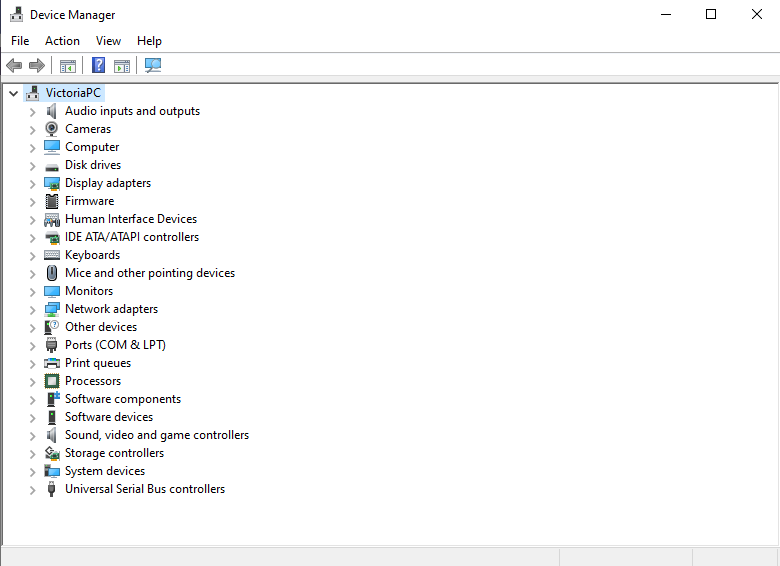Image resolution: width=780 pixels, height=566 pixels.
Task: Select the Software components label
Action: click(x=123, y=399)
